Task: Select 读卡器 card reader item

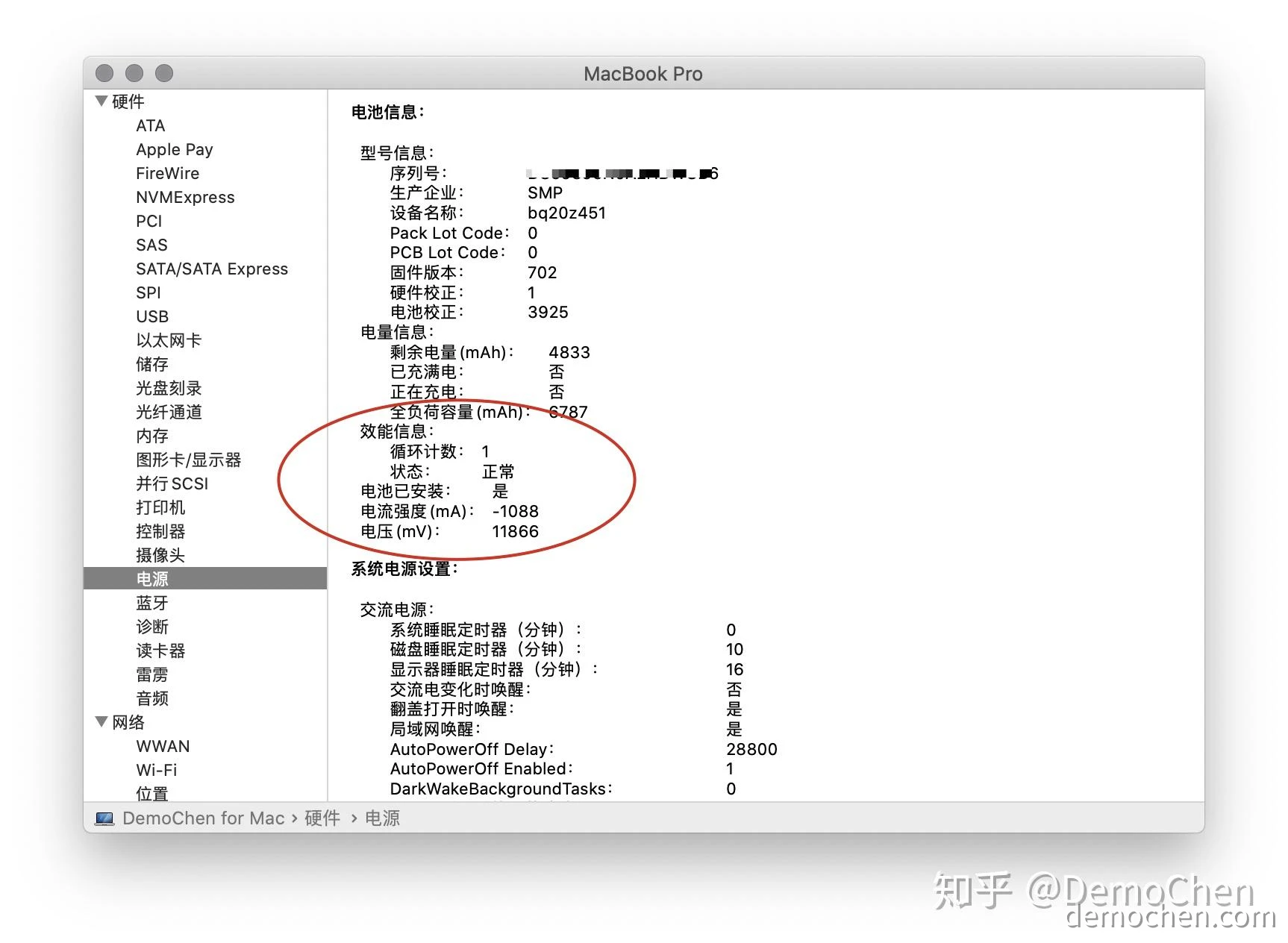Action: tap(160, 651)
